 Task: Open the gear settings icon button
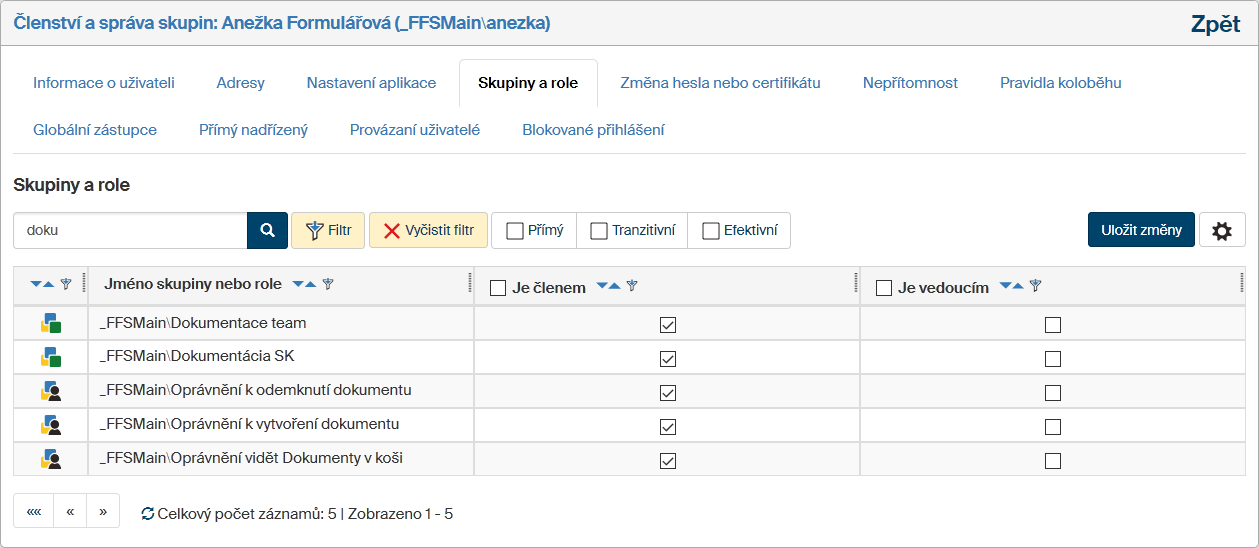pos(1222,230)
